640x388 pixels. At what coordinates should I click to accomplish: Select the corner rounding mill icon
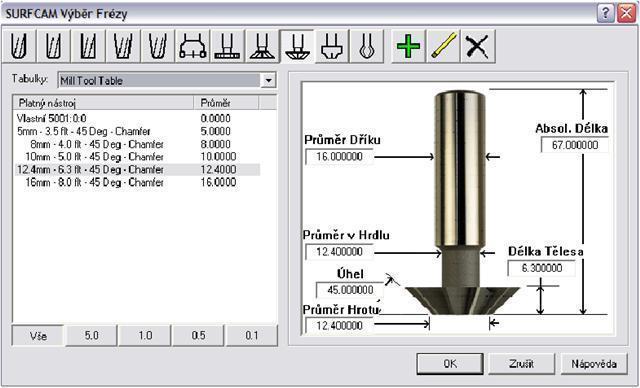331,46
